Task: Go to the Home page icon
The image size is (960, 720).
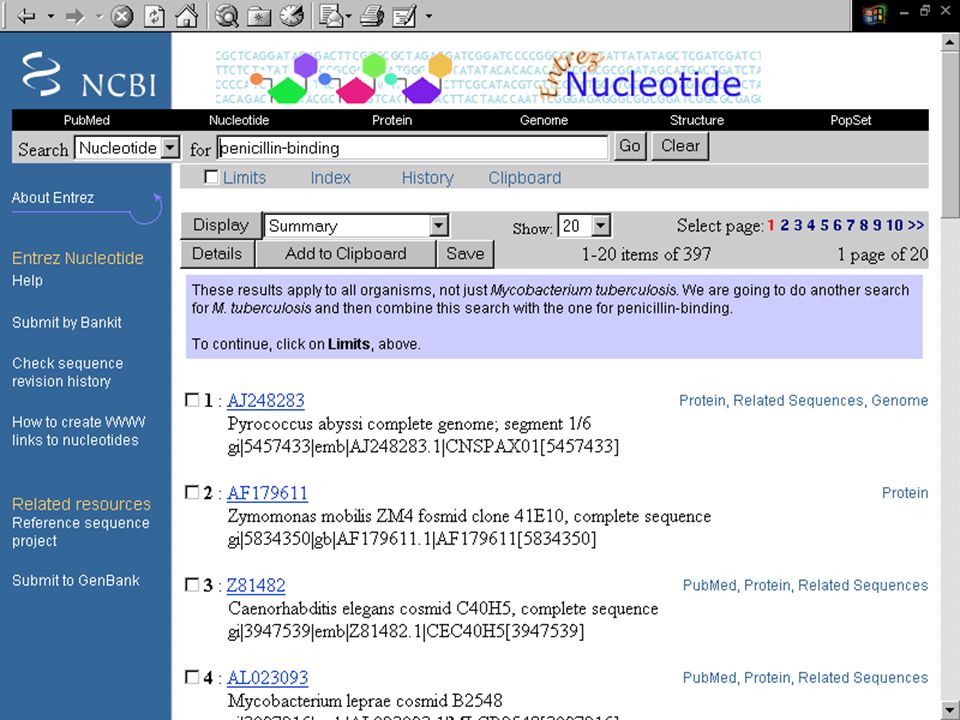Action: coord(187,15)
